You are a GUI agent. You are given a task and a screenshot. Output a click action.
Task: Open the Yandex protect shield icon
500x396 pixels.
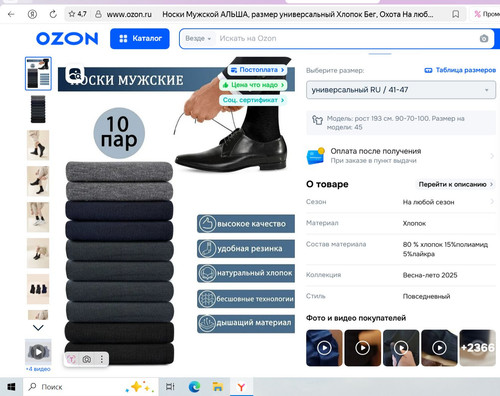[32, 14]
